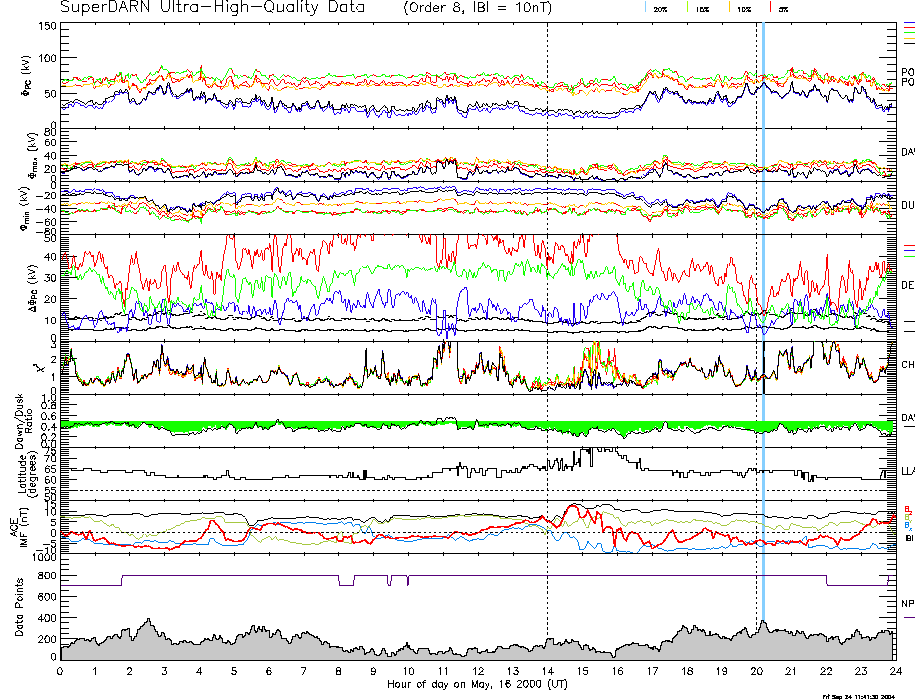The width and height of the screenshot is (915, 700).
Task: Click the red Bz legend label
Action: click(907, 508)
